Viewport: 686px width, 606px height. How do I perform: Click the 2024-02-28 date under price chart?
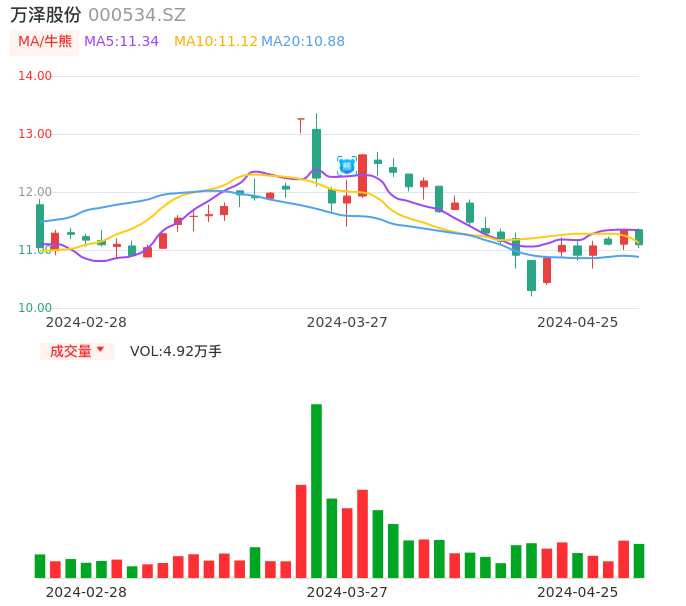point(86,323)
